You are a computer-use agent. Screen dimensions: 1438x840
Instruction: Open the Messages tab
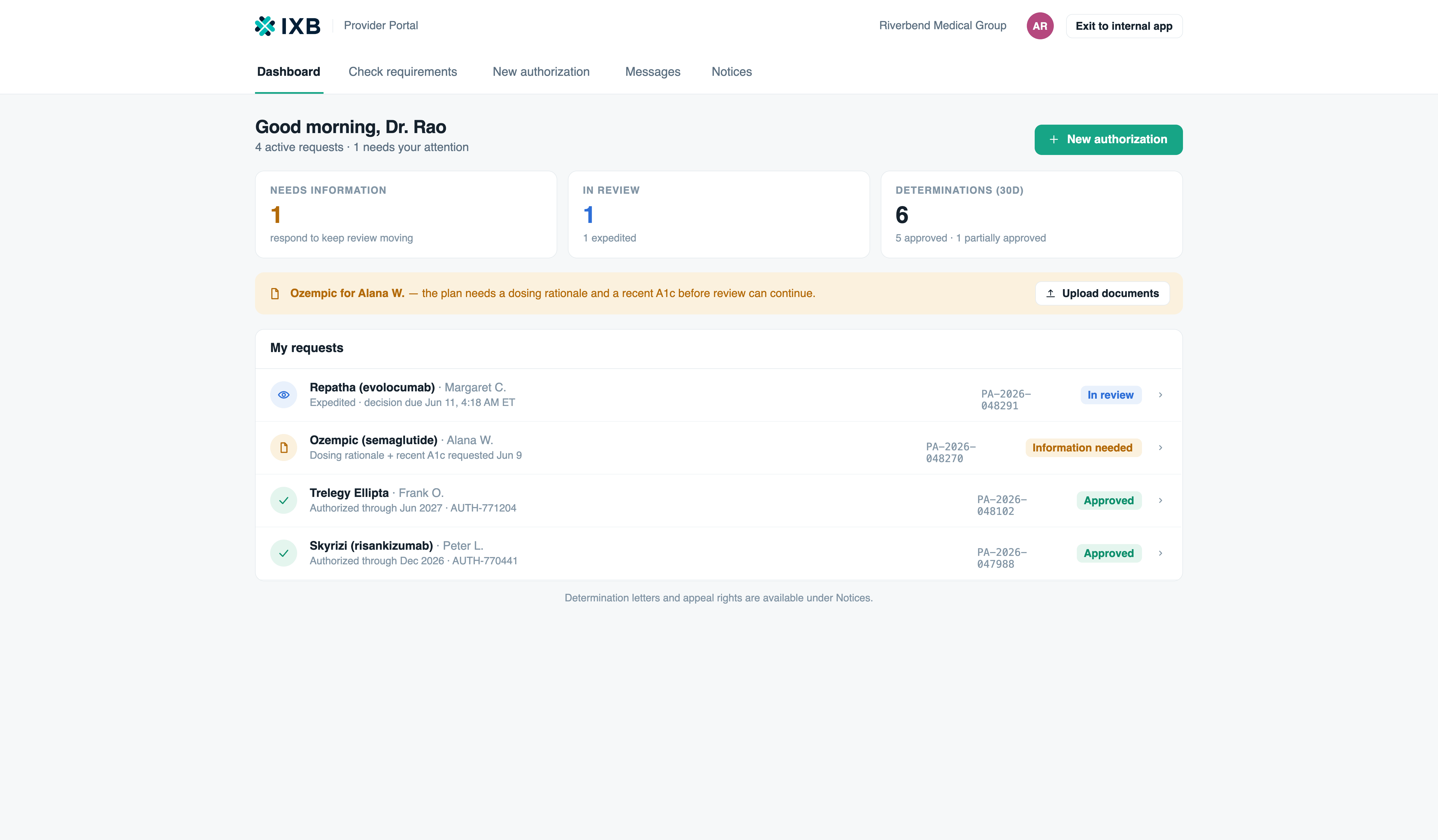point(653,72)
